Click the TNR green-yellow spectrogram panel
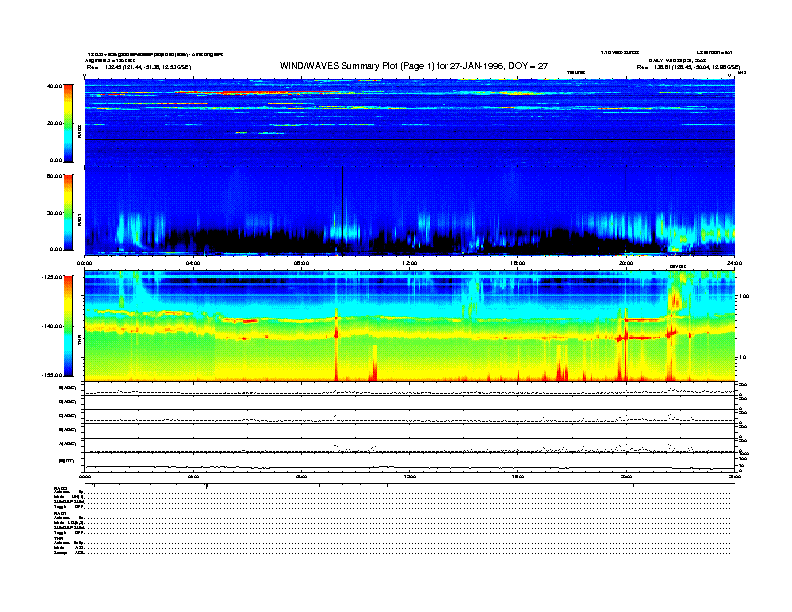 pos(410,326)
